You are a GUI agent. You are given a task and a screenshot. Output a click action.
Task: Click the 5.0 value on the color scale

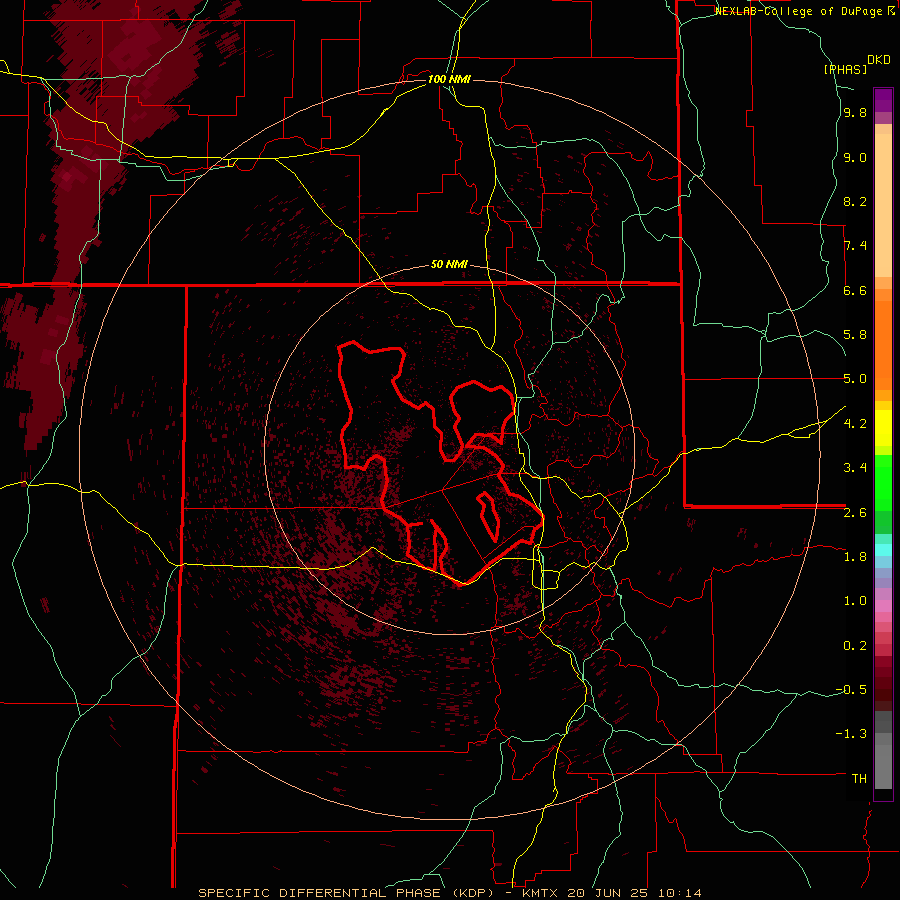coord(855,379)
